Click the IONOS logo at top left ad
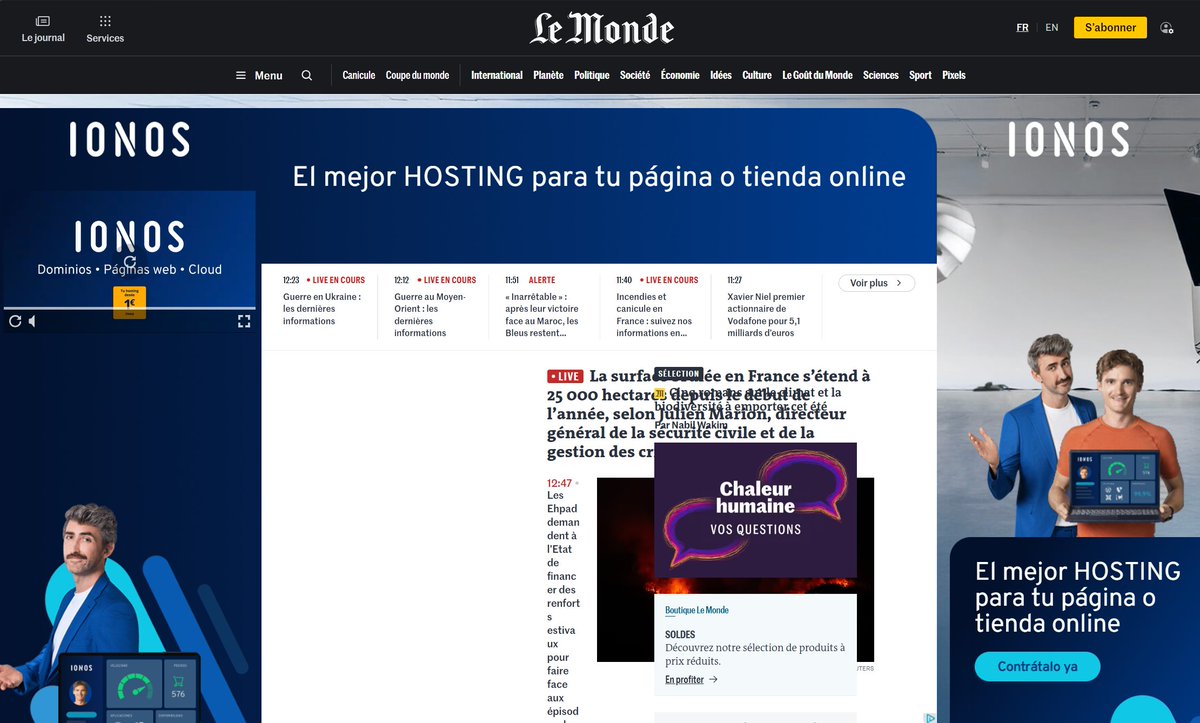1200x723 pixels. tap(130, 139)
